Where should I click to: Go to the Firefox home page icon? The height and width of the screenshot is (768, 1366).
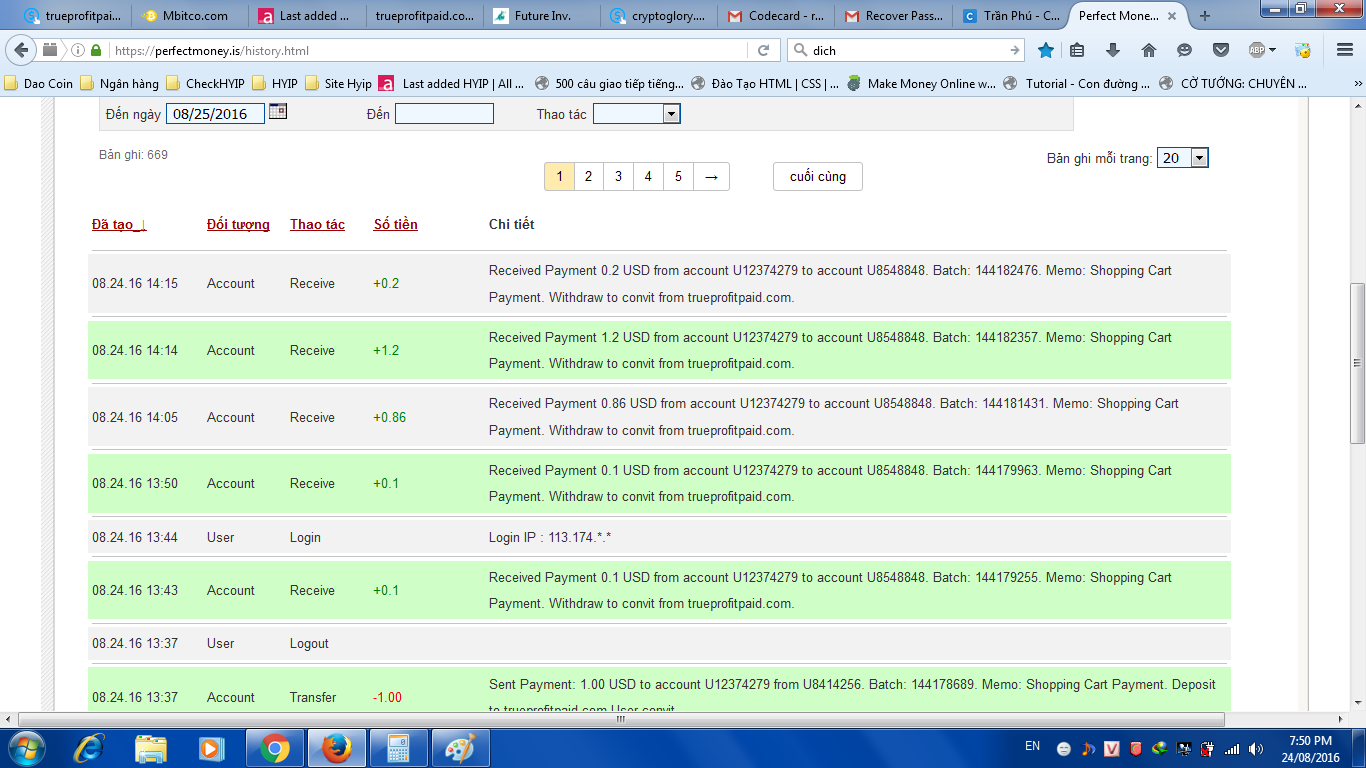pos(1149,50)
